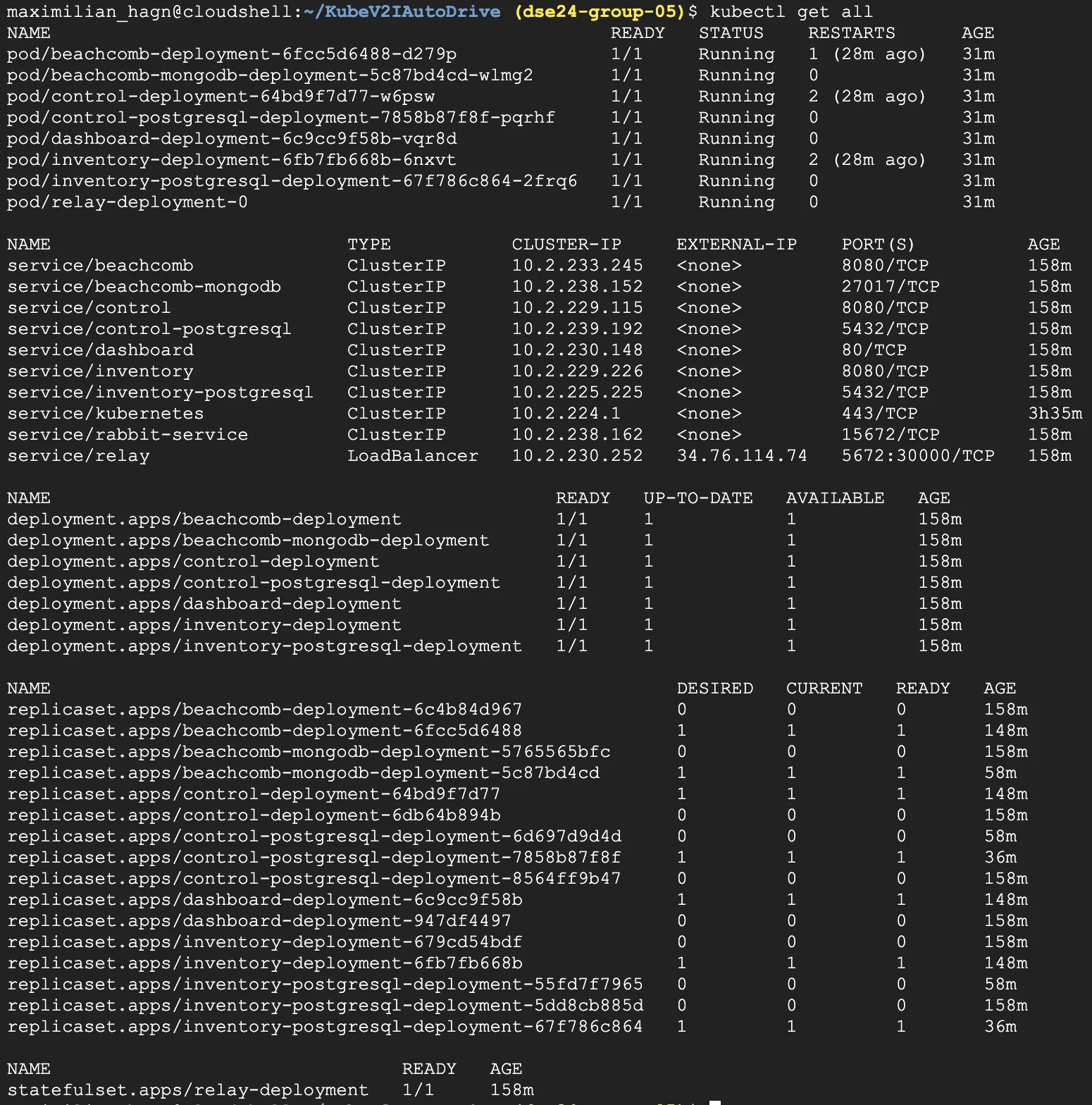Screen dimensions: 1092x1105
Task: Click the DESIRED column header in replicaset table
Action: pyautogui.click(x=714, y=689)
